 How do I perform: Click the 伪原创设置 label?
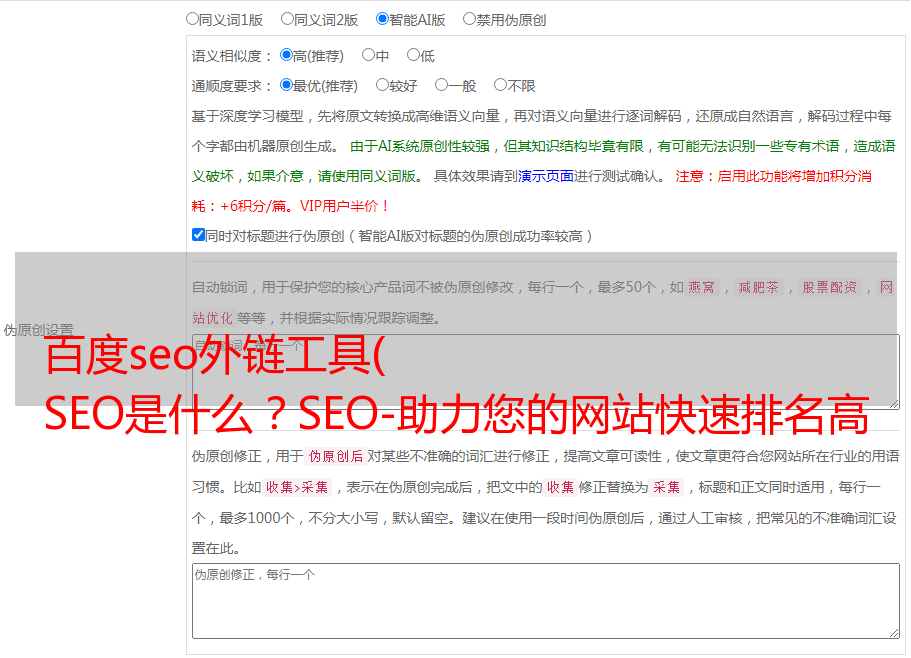(38, 330)
